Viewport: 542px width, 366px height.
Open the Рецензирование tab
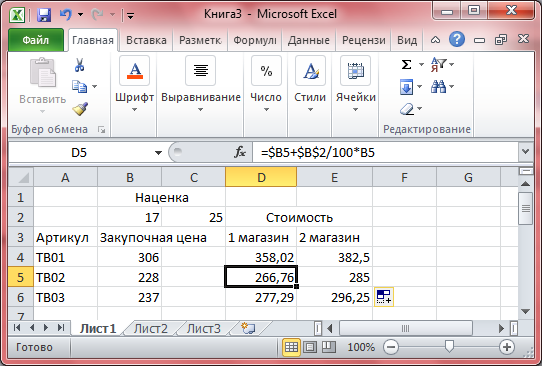363,40
